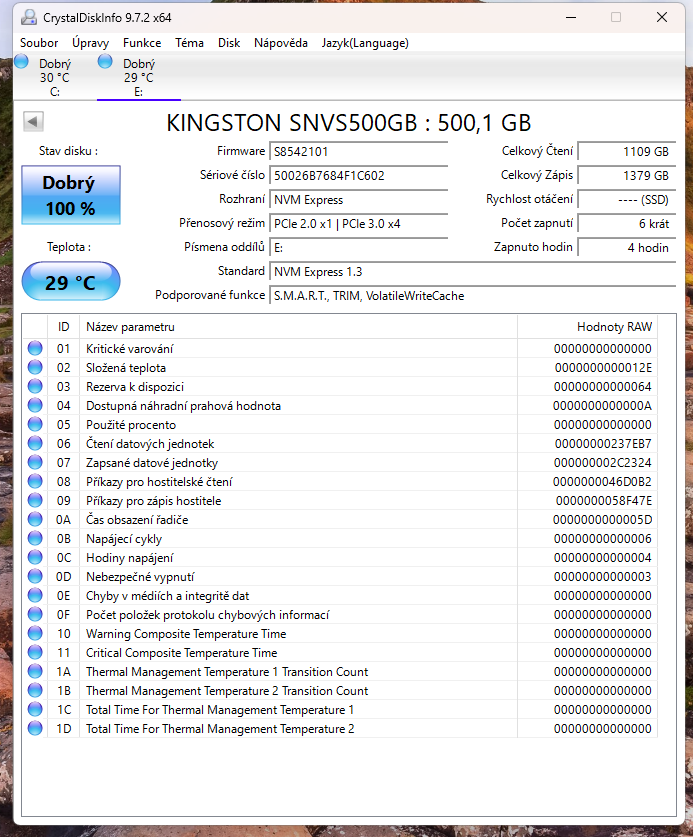The image size is (693, 837).
Task: Close the CrystalDiskInfo window
Action: coord(662,18)
